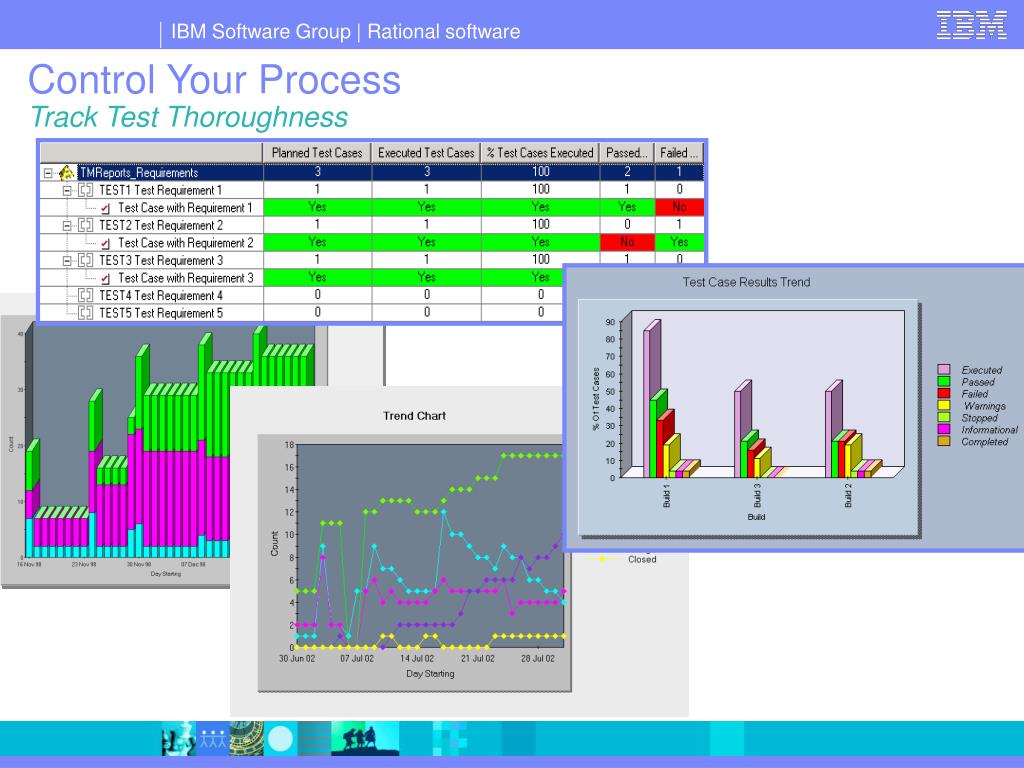Image resolution: width=1024 pixels, height=768 pixels.
Task: Select TEST1 Test Requirement 1 row
Action: click(372, 190)
